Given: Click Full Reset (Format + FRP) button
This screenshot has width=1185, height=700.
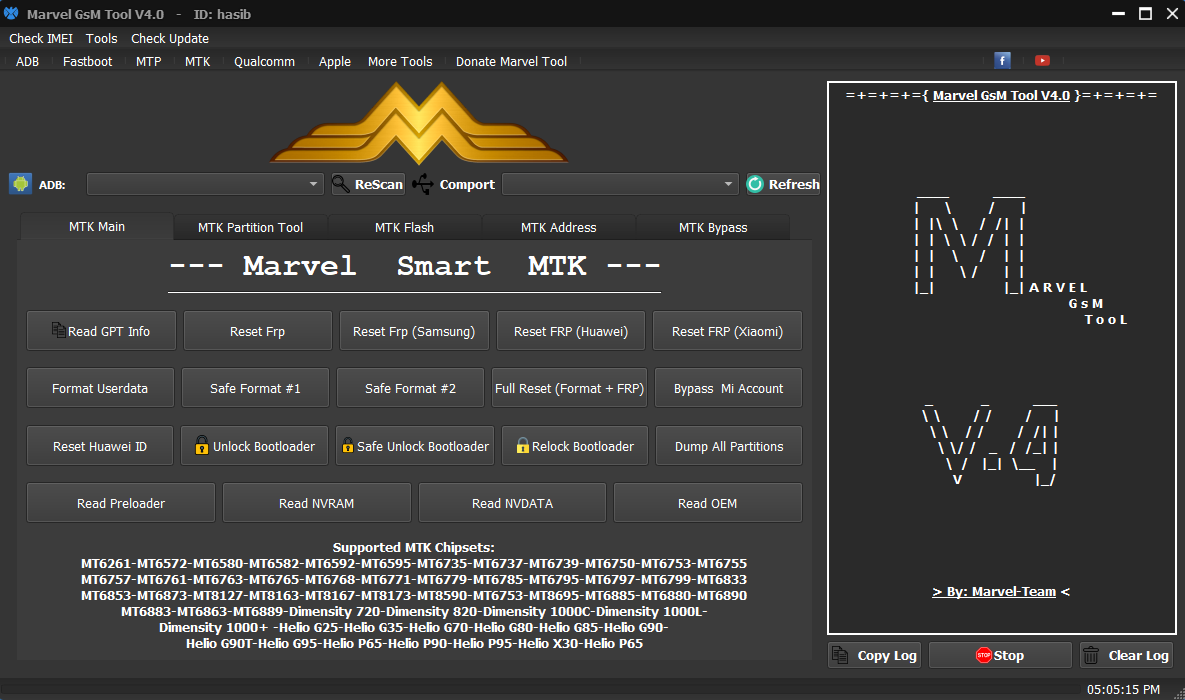Looking at the screenshot, I should click(569, 388).
